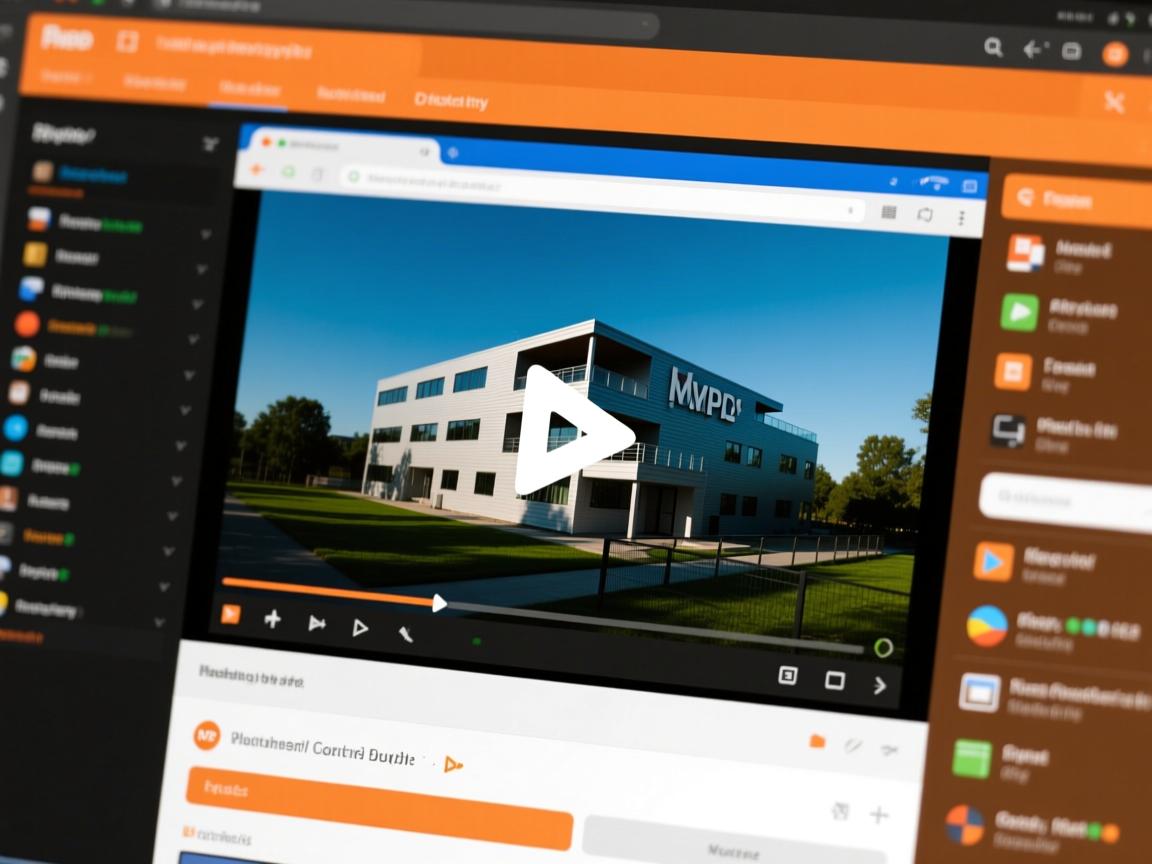This screenshot has width=1152, height=864.
Task: Click the orange round profile icon in the top bar
Action: point(1115,54)
